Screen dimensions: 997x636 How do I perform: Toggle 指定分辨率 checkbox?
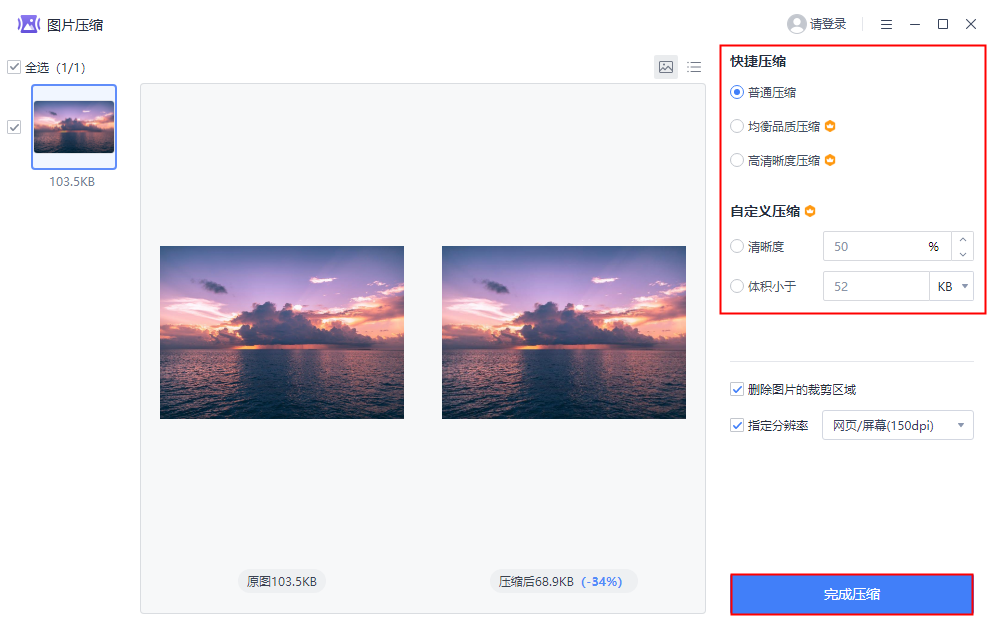[737, 425]
